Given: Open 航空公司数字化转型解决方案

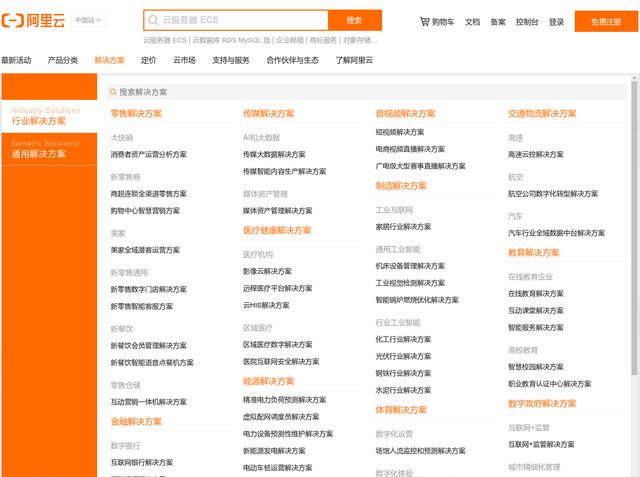Looking at the screenshot, I should 553,193.
